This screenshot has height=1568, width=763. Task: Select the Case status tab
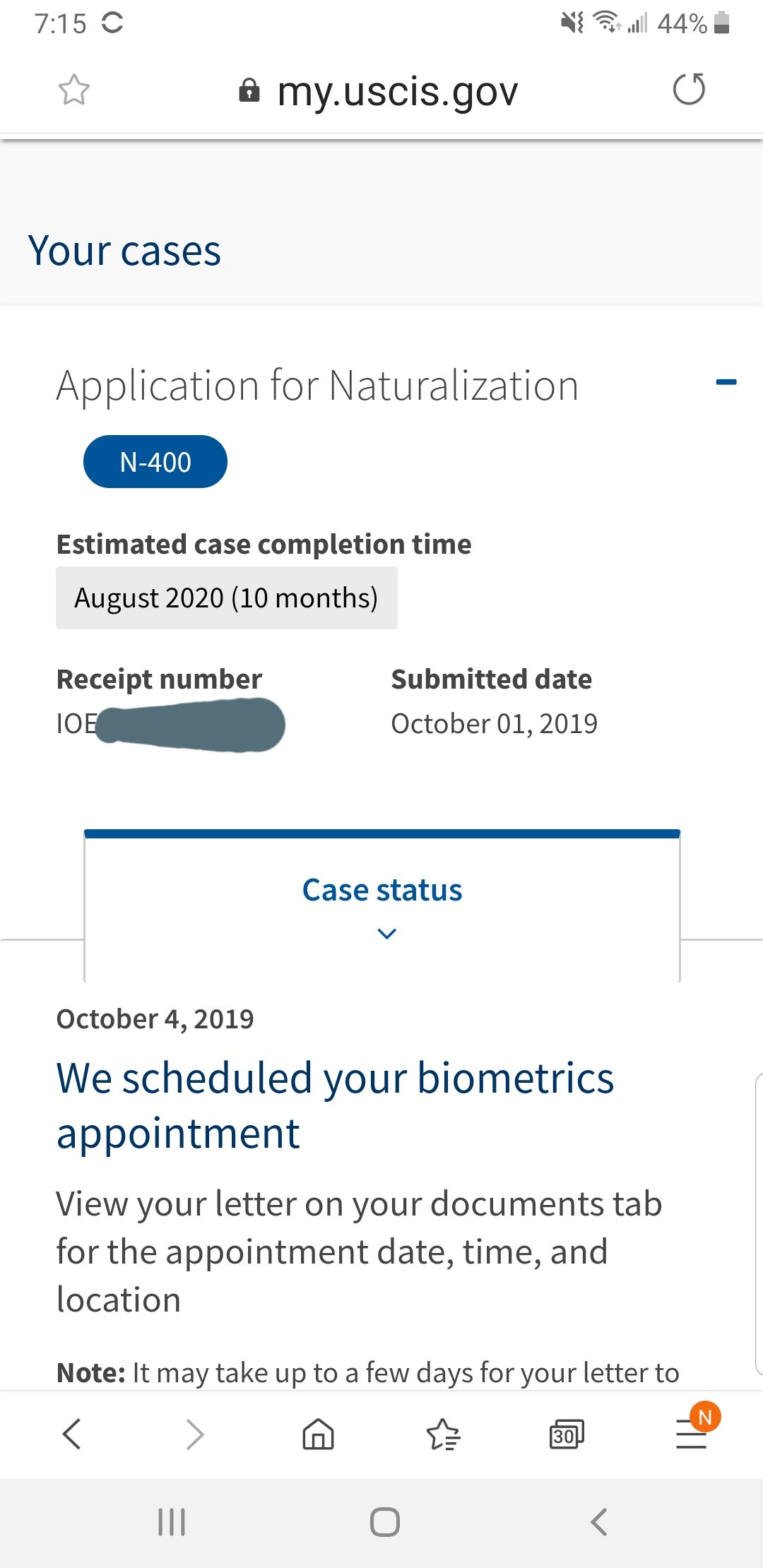pyautogui.click(x=382, y=890)
